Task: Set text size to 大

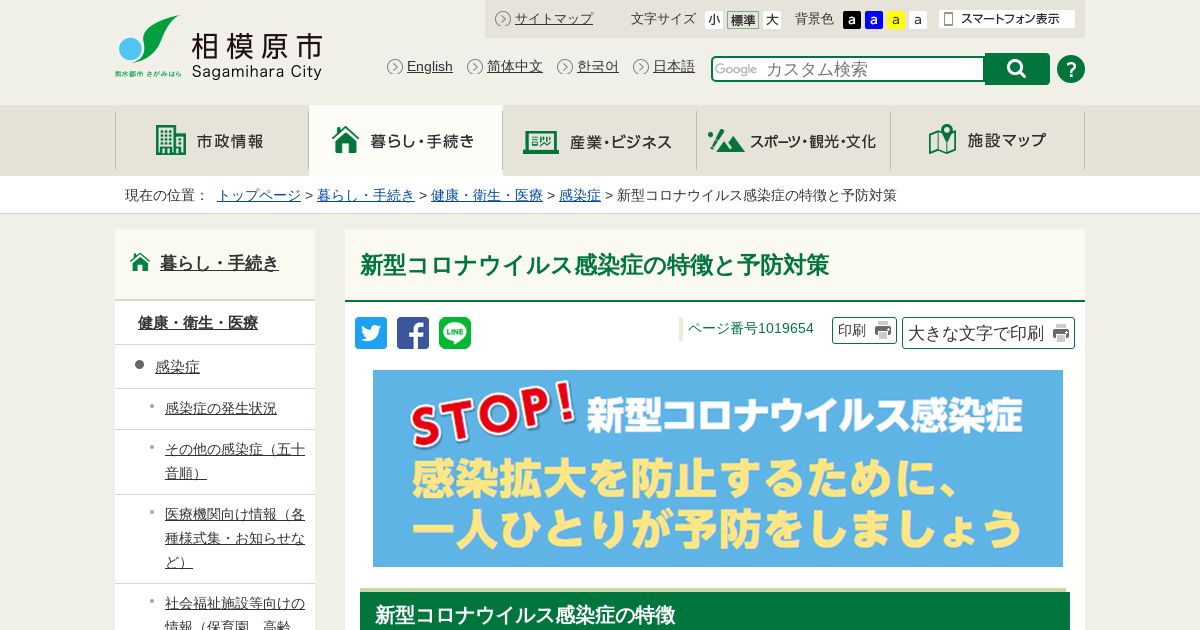Action: pyautogui.click(x=772, y=19)
